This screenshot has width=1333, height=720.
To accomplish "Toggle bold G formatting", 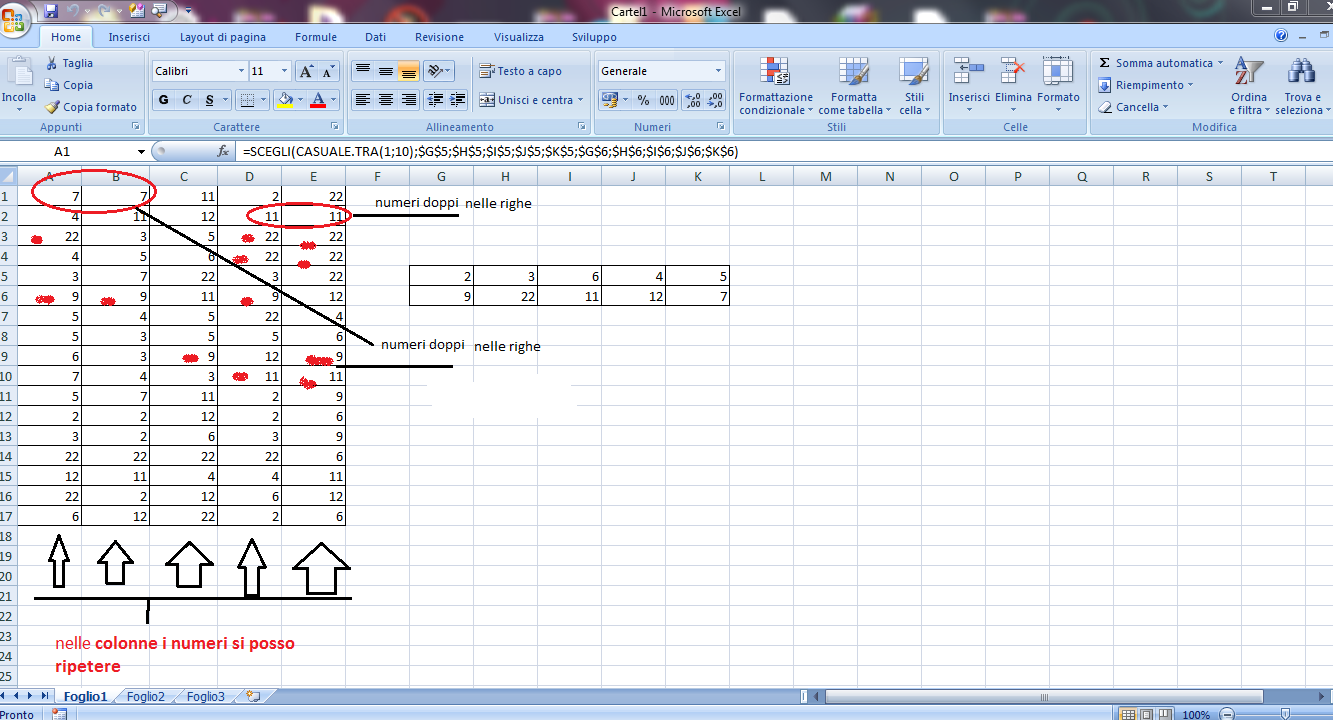I will pos(163,100).
